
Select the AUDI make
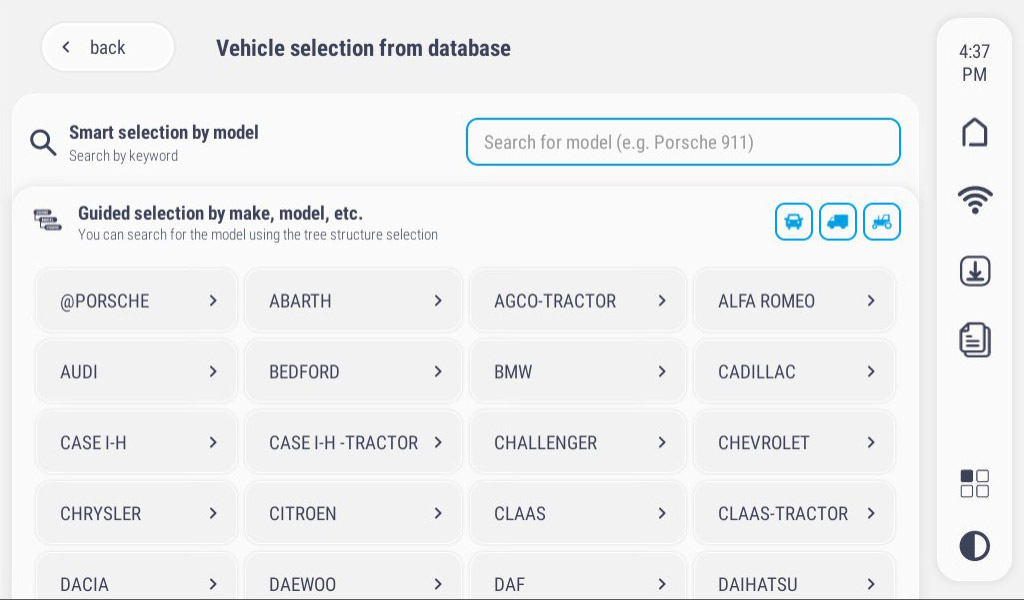137,372
